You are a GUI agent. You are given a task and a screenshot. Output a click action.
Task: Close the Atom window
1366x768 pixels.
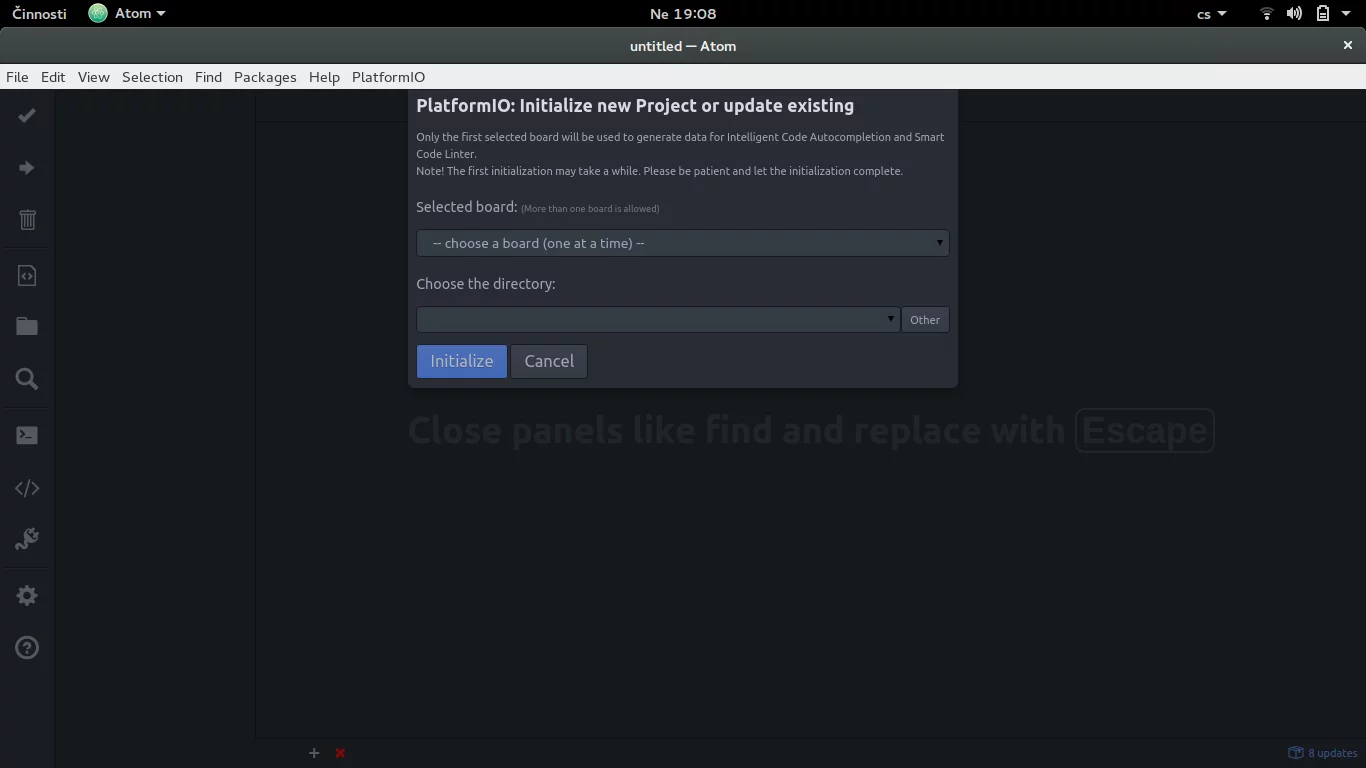pyautogui.click(x=1347, y=45)
